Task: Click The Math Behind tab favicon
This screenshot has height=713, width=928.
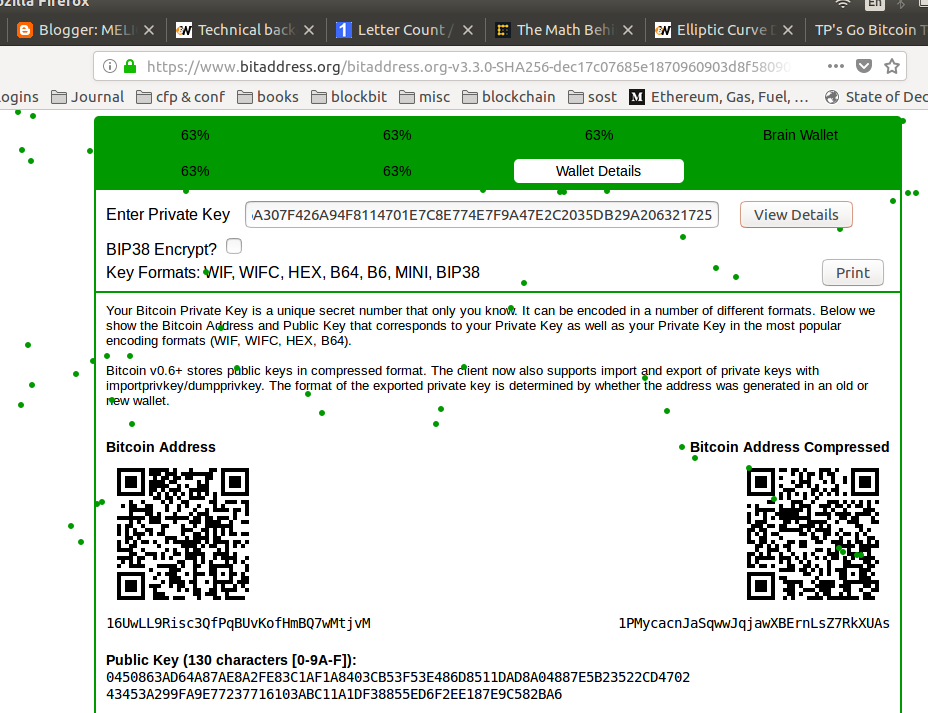Action: pos(503,30)
